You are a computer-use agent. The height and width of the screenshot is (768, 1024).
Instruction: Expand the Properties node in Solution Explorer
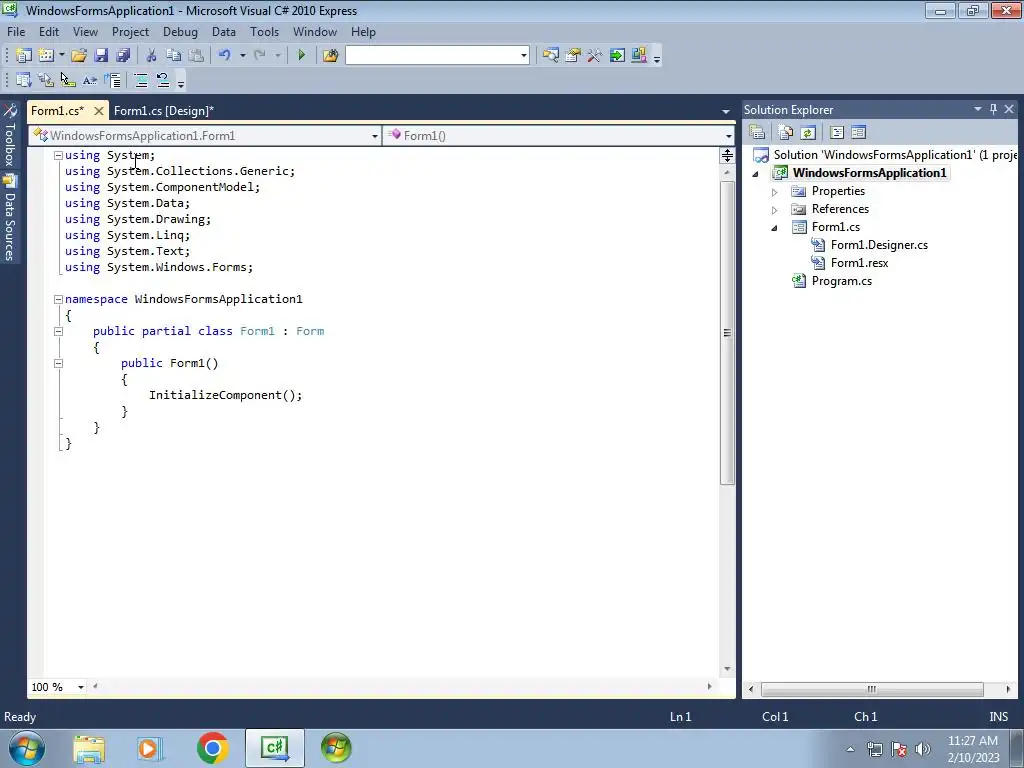[x=775, y=192]
